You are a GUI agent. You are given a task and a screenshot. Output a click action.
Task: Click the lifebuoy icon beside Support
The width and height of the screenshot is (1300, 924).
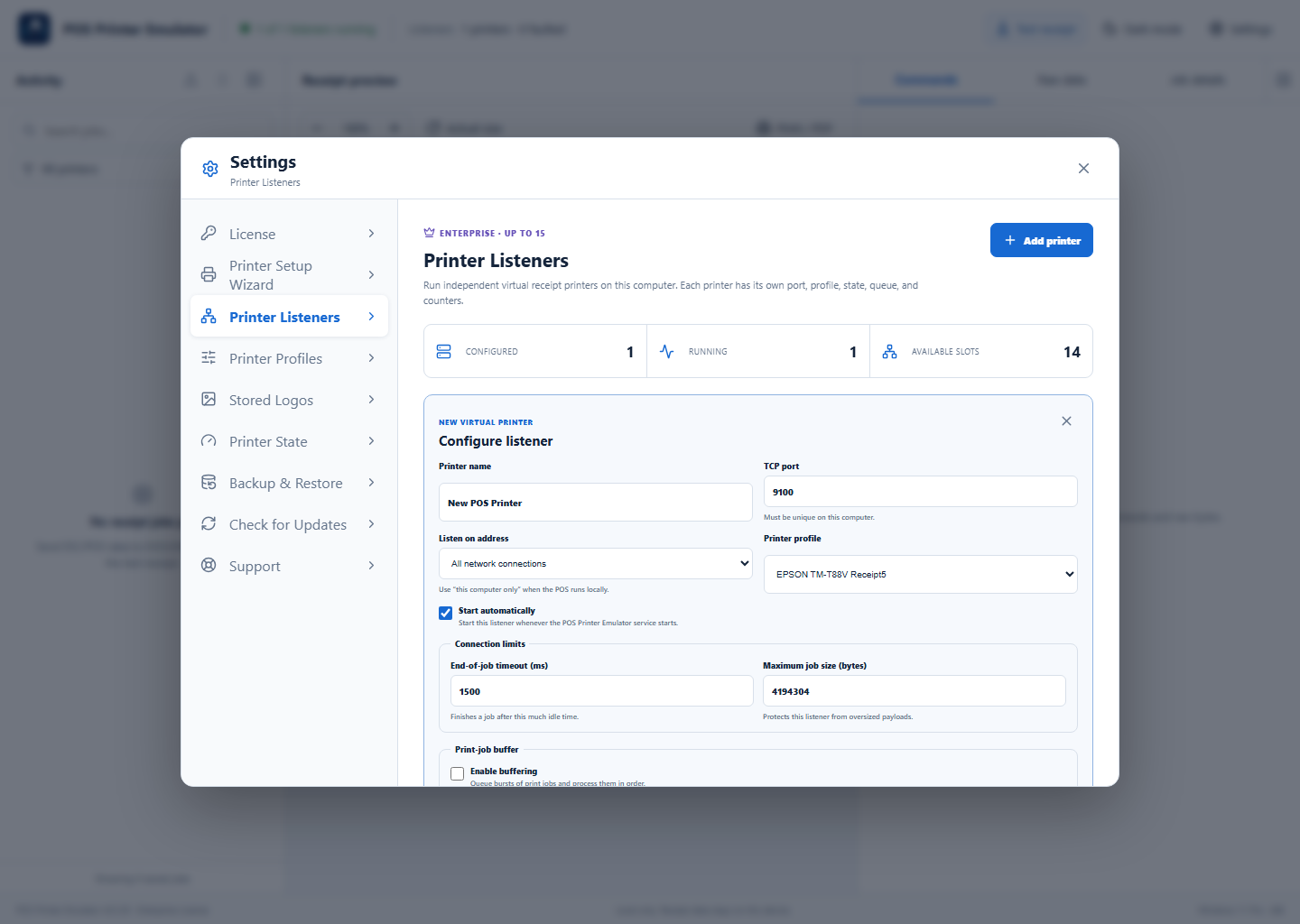209,566
